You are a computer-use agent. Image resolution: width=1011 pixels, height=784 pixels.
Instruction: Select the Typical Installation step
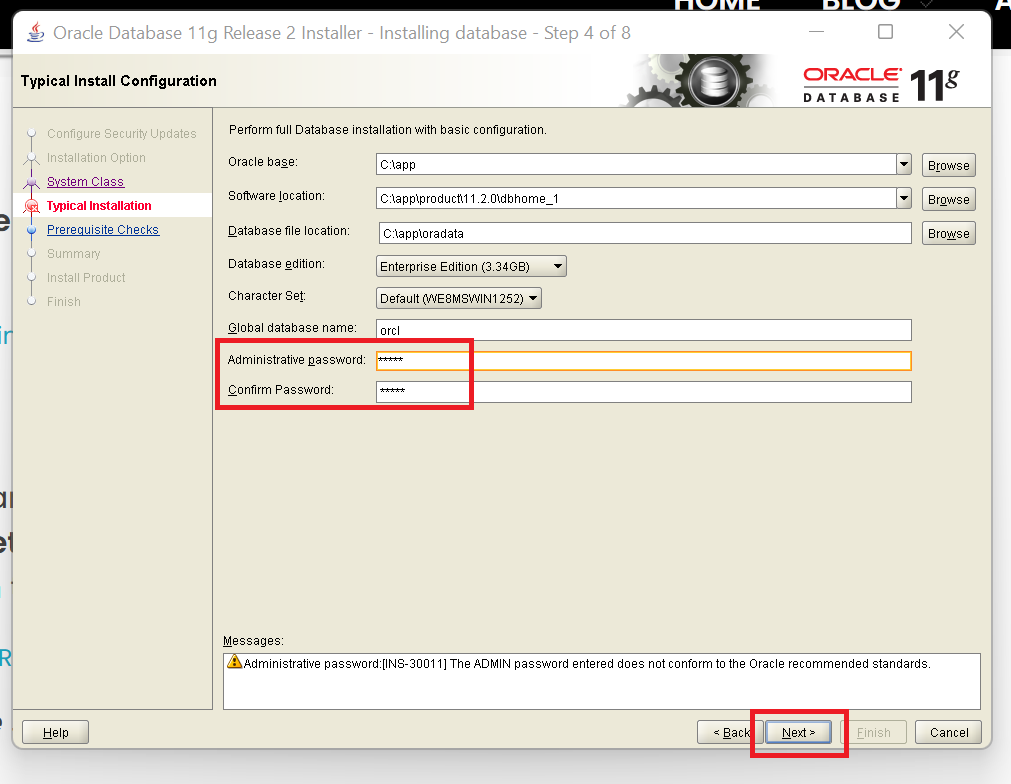99,206
